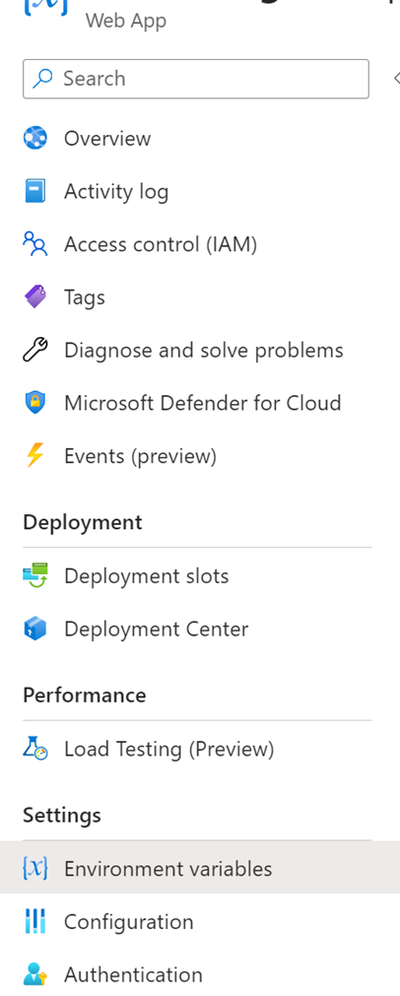Viewport: 400px width, 996px height.
Task: Click the Deployment slots icon
Action: [35, 575]
